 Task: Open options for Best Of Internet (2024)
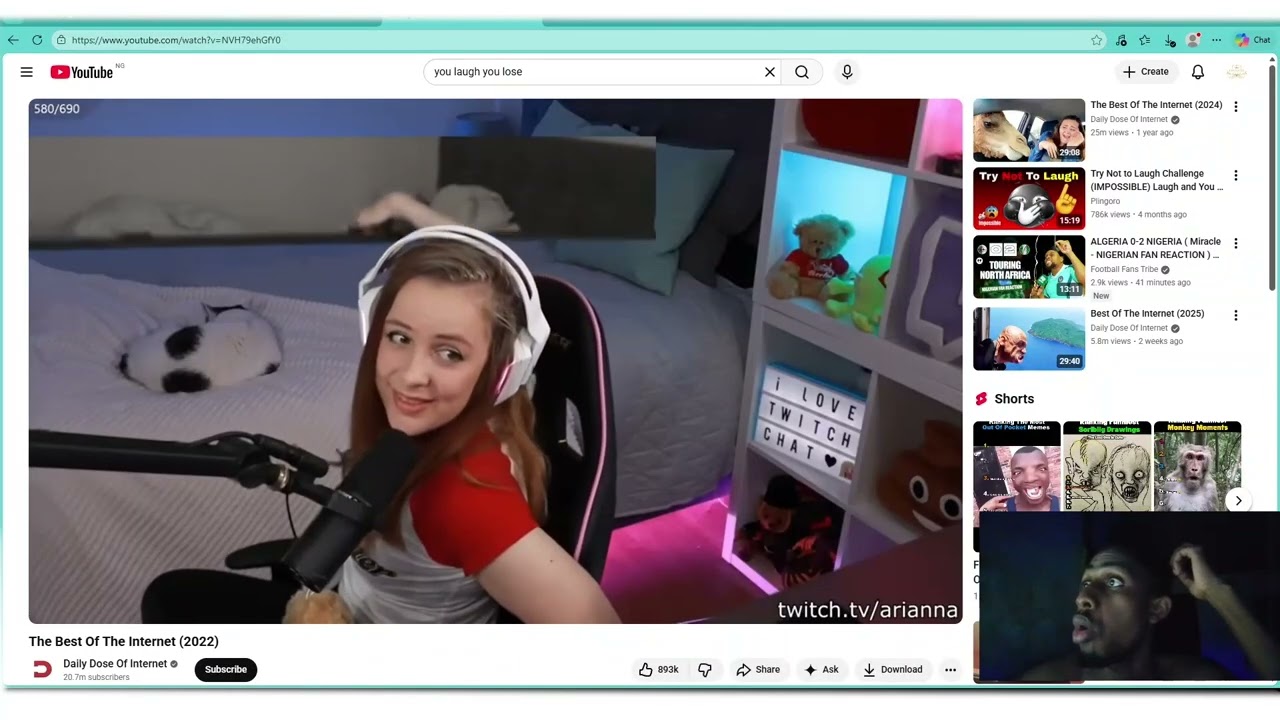(1236, 107)
